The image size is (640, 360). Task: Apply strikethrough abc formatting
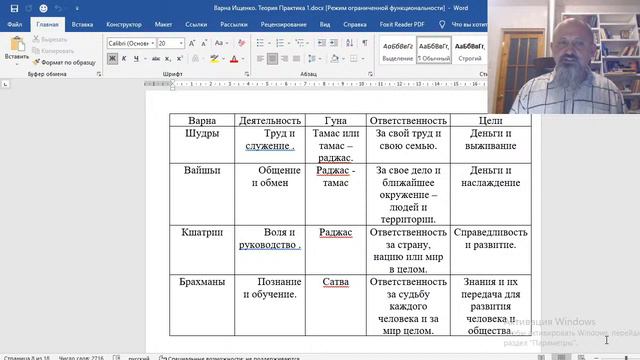[156, 59]
